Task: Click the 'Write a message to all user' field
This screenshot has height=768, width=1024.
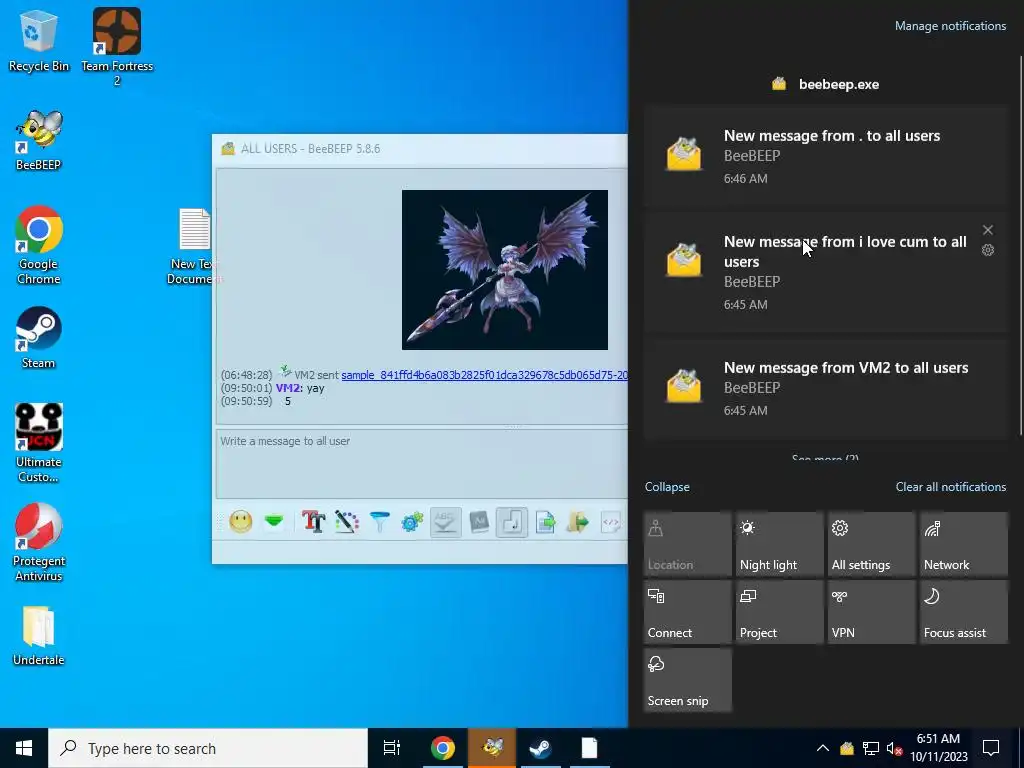Action: pyautogui.click(x=422, y=463)
